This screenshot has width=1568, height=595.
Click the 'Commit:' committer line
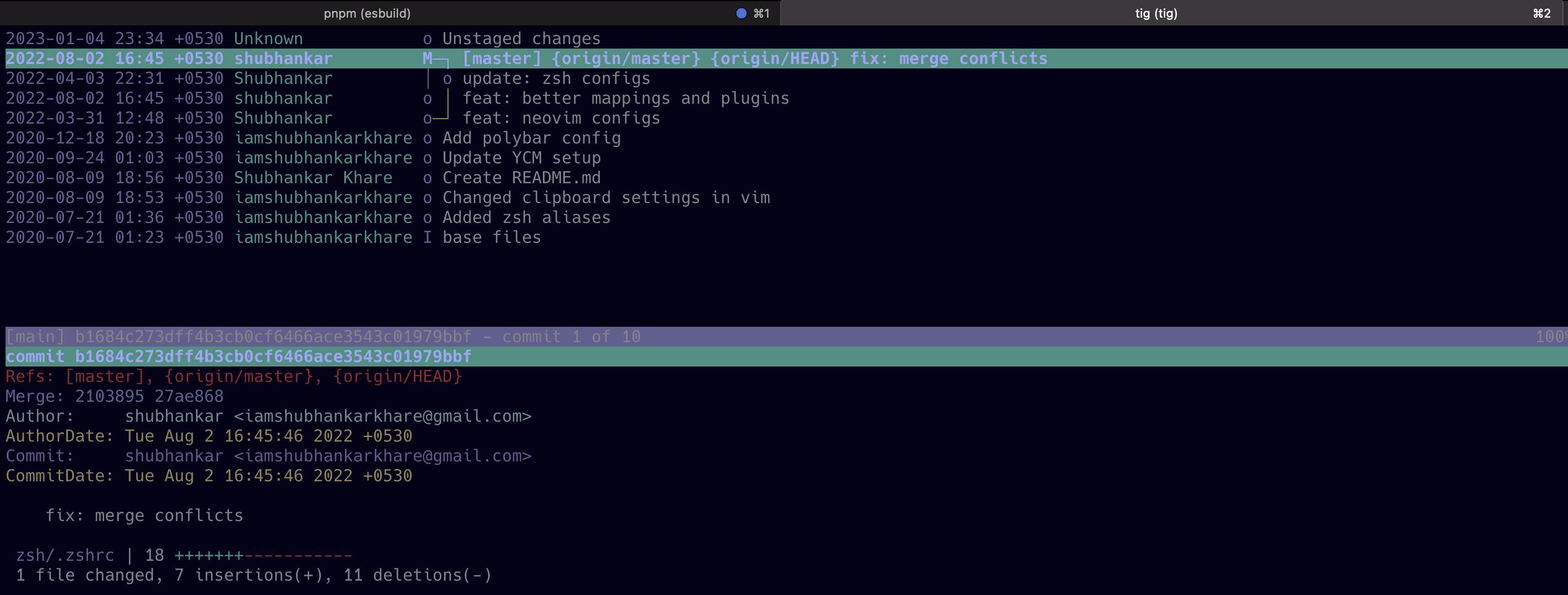pos(269,456)
